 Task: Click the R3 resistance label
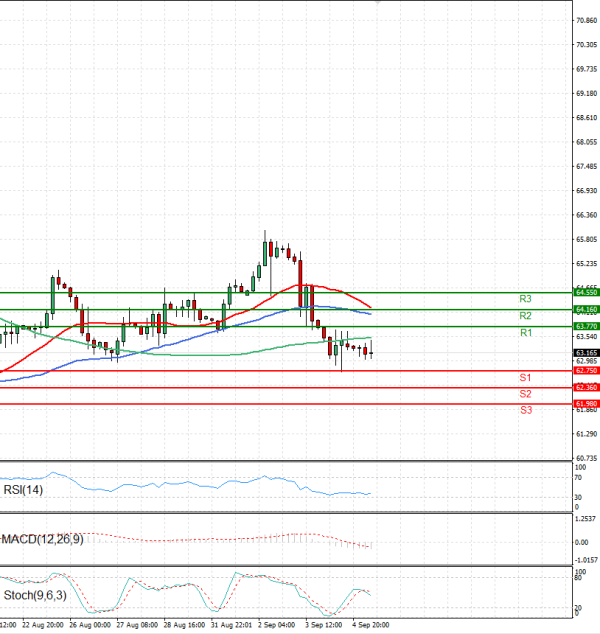(x=524, y=299)
